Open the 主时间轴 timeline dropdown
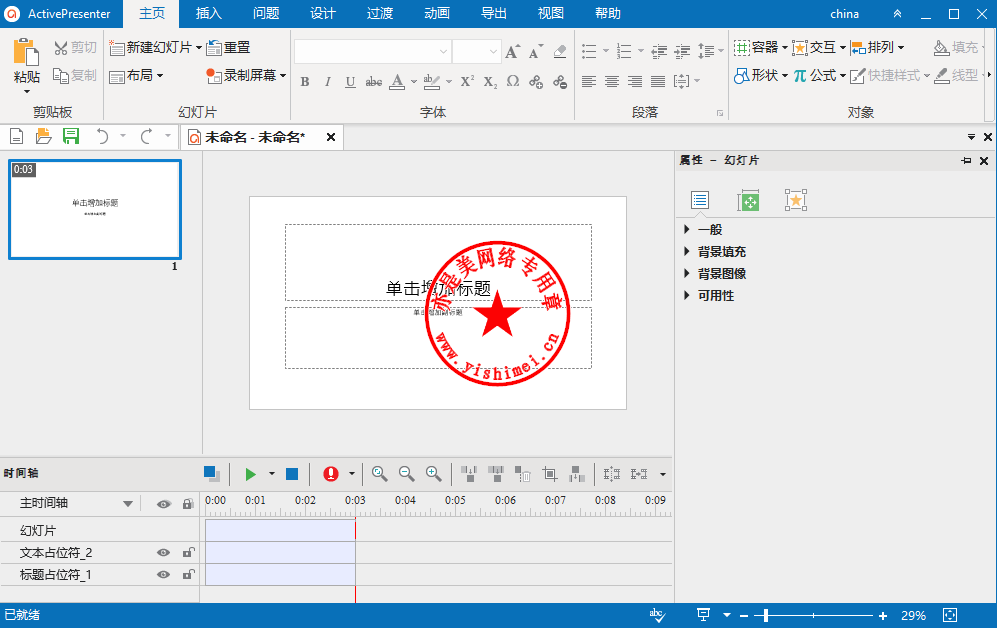The image size is (997, 628). click(x=128, y=504)
